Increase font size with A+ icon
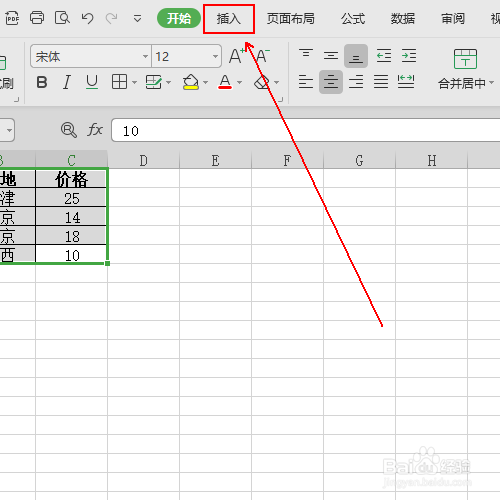The height and width of the screenshot is (500, 500). point(237,55)
